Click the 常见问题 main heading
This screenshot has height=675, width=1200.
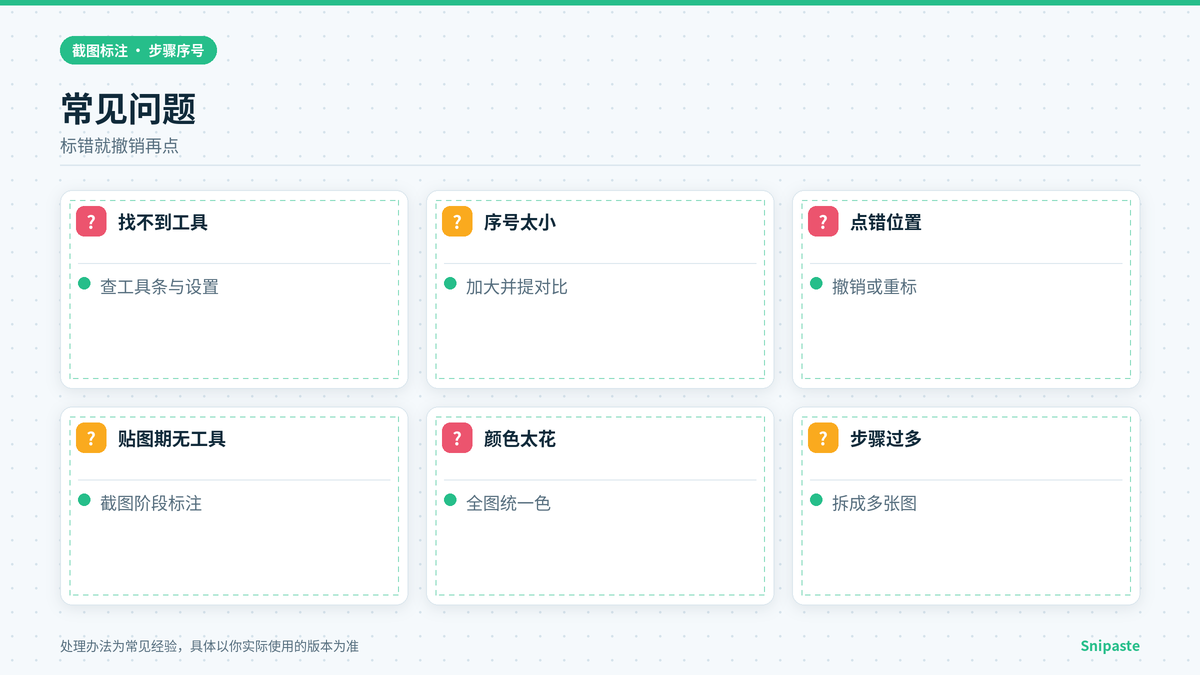tap(128, 109)
